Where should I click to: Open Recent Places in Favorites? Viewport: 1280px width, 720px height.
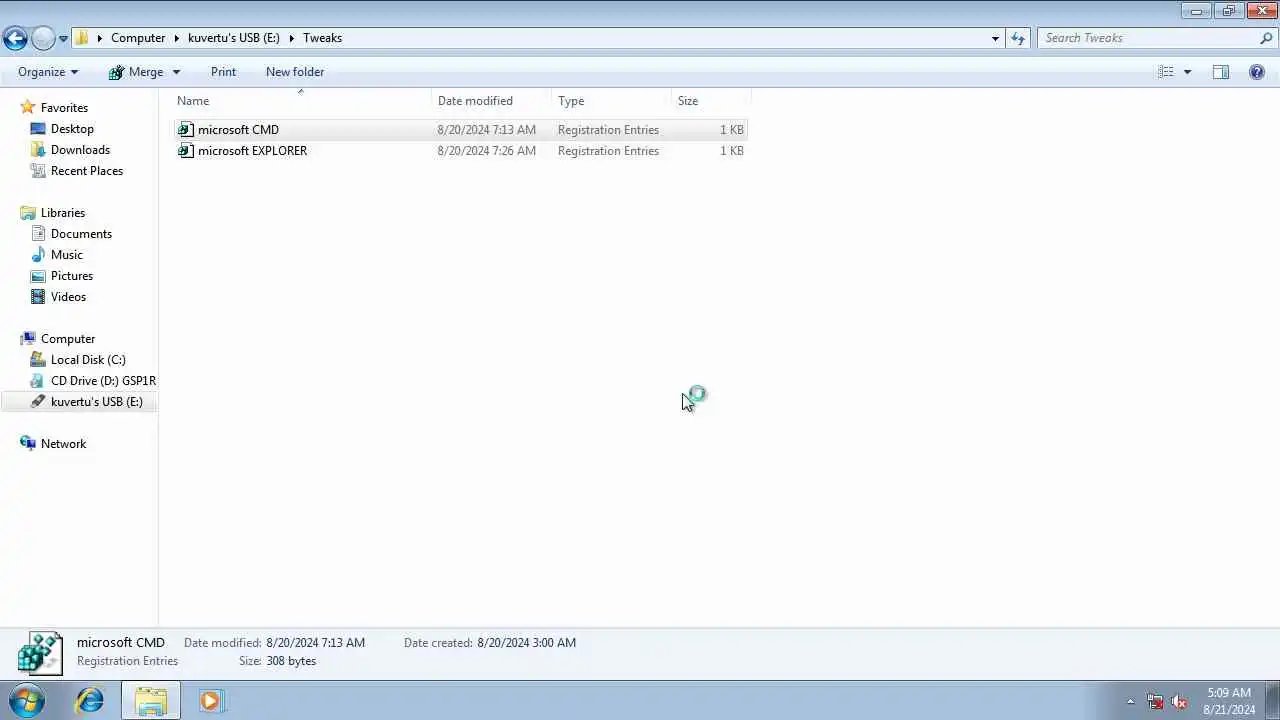(x=87, y=171)
